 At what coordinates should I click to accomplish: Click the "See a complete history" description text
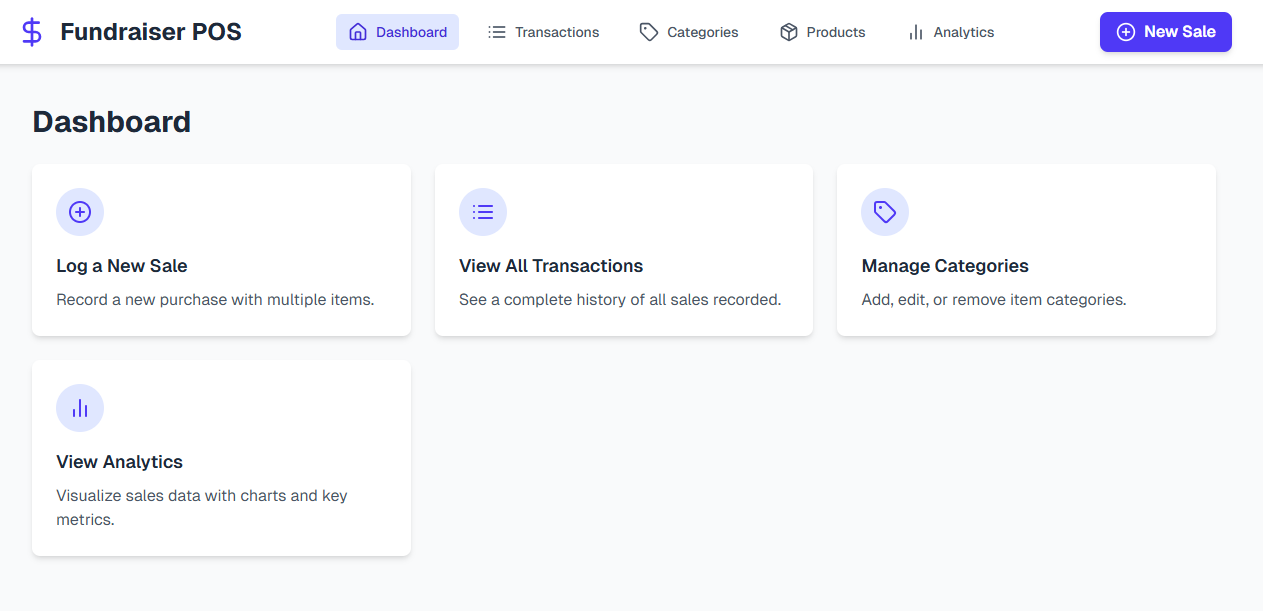[620, 300]
